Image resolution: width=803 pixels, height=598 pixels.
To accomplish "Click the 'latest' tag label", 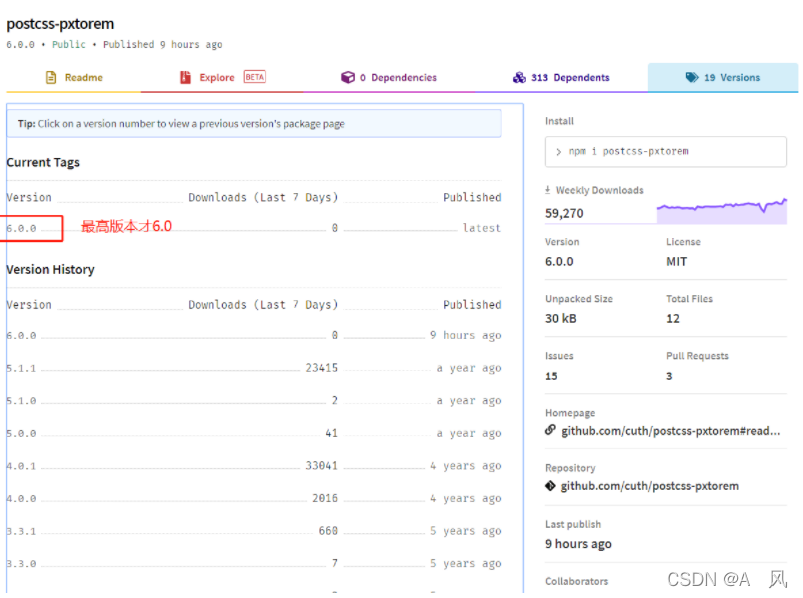I will tap(481, 228).
